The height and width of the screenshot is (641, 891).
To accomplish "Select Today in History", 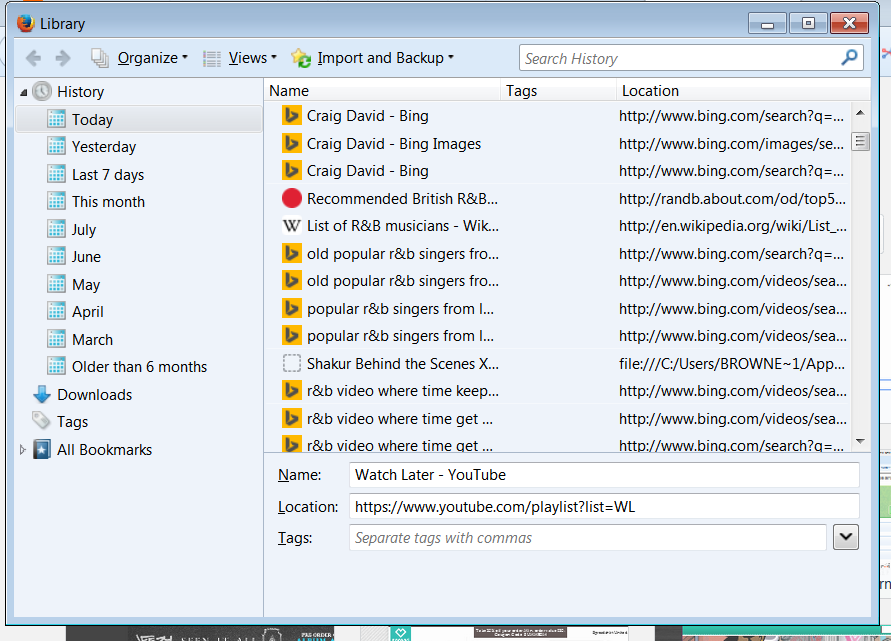I will pos(139,120).
